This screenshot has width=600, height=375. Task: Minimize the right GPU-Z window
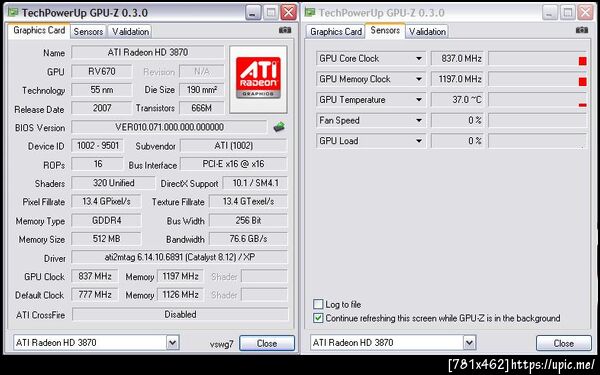pyautogui.click(x=550, y=13)
